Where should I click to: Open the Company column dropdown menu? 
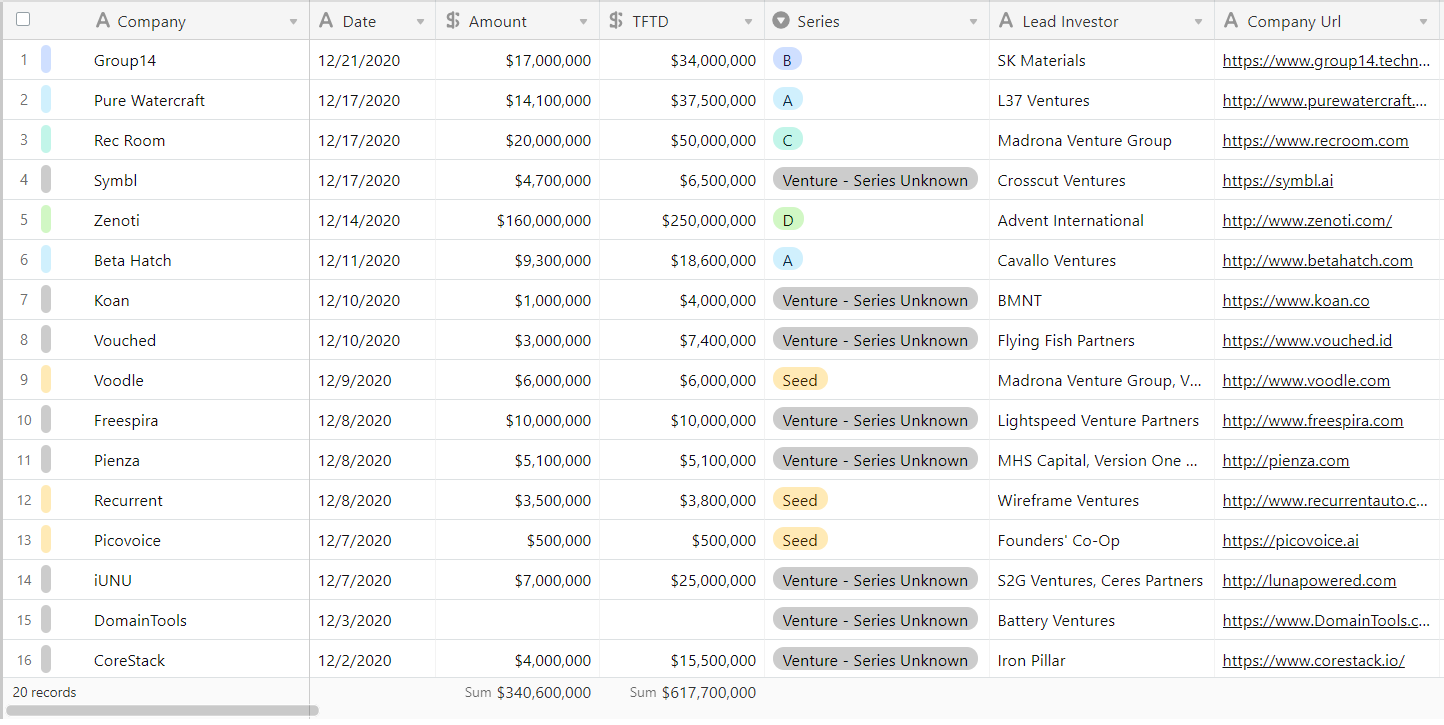(x=293, y=22)
